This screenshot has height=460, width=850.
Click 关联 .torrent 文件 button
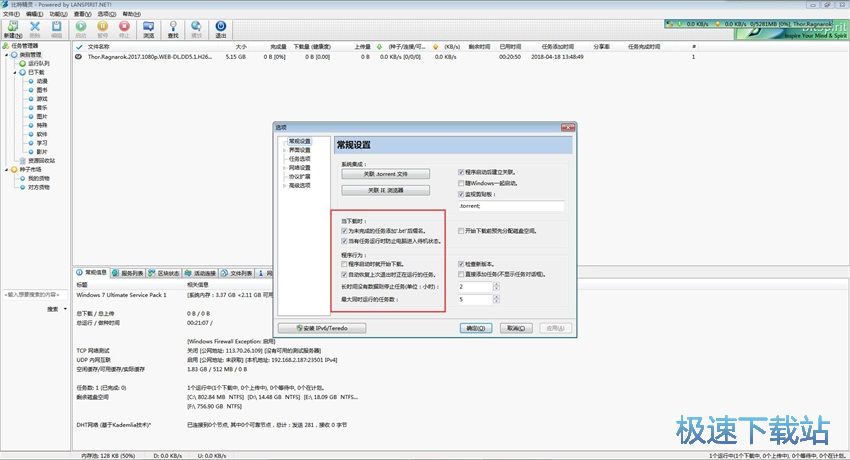coord(385,174)
